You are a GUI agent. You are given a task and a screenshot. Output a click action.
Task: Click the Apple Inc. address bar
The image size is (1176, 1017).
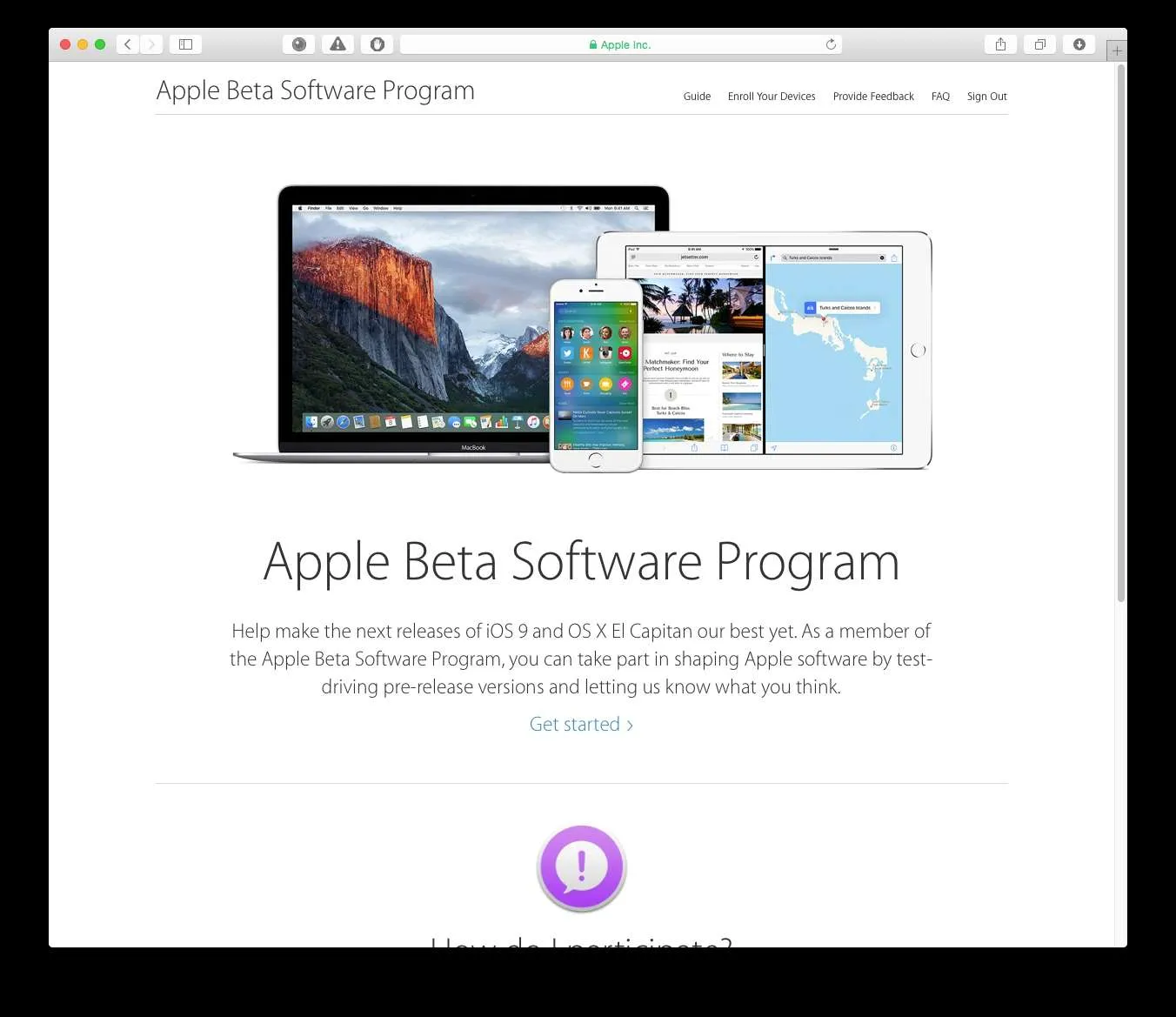[621, 44]
